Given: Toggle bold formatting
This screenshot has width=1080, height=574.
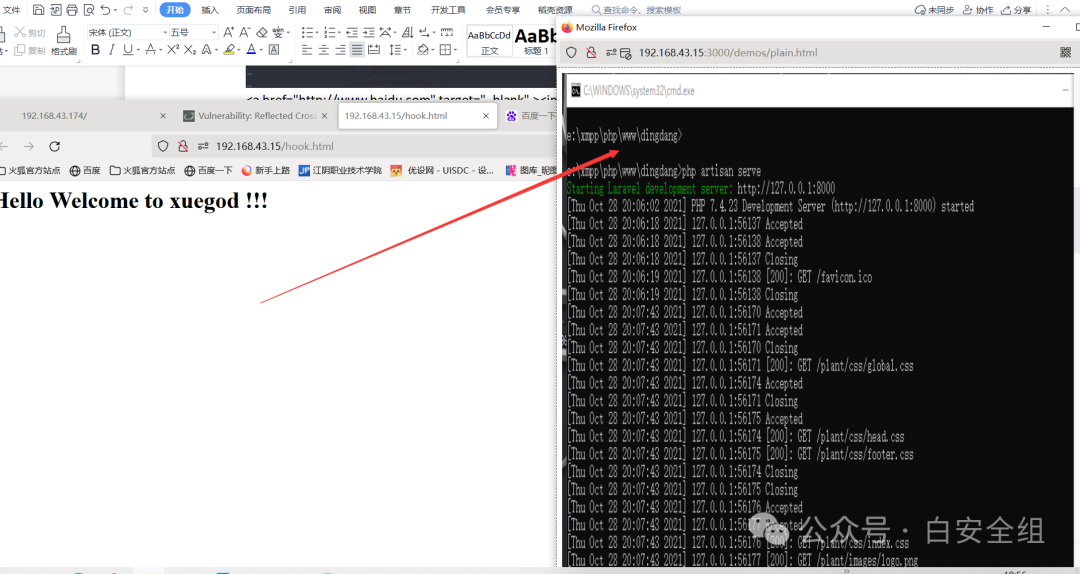Looking at the screenshot, I should point(95,50).
